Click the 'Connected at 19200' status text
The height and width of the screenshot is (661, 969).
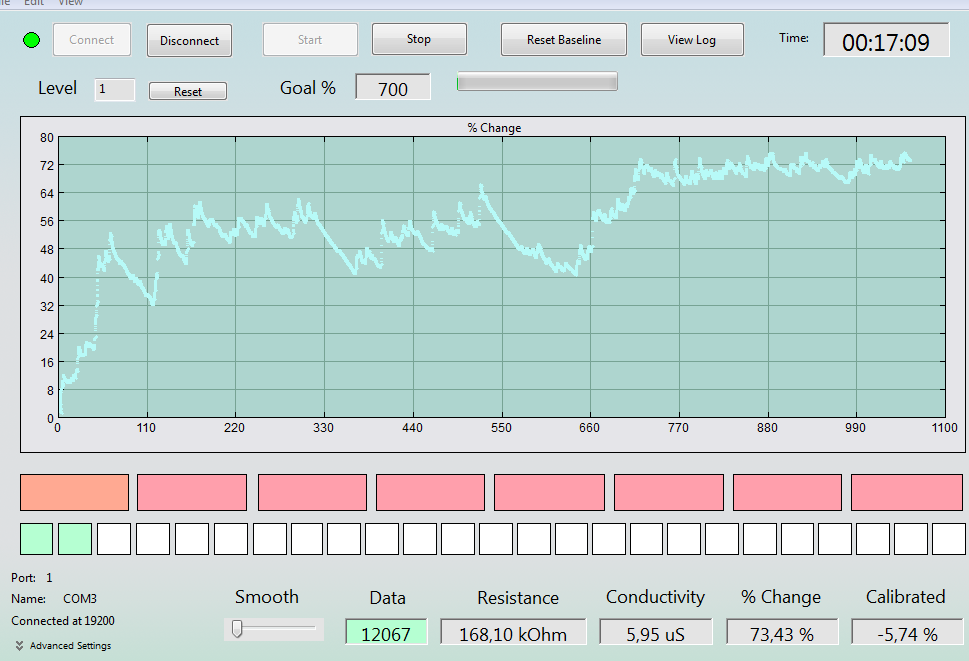63,621
